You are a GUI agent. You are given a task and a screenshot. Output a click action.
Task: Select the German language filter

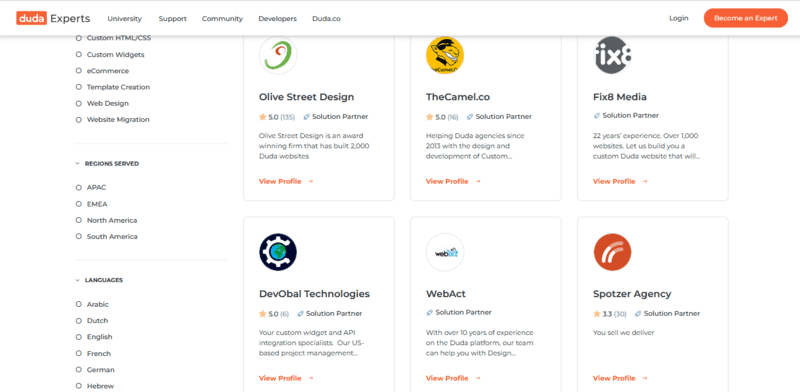95,370
